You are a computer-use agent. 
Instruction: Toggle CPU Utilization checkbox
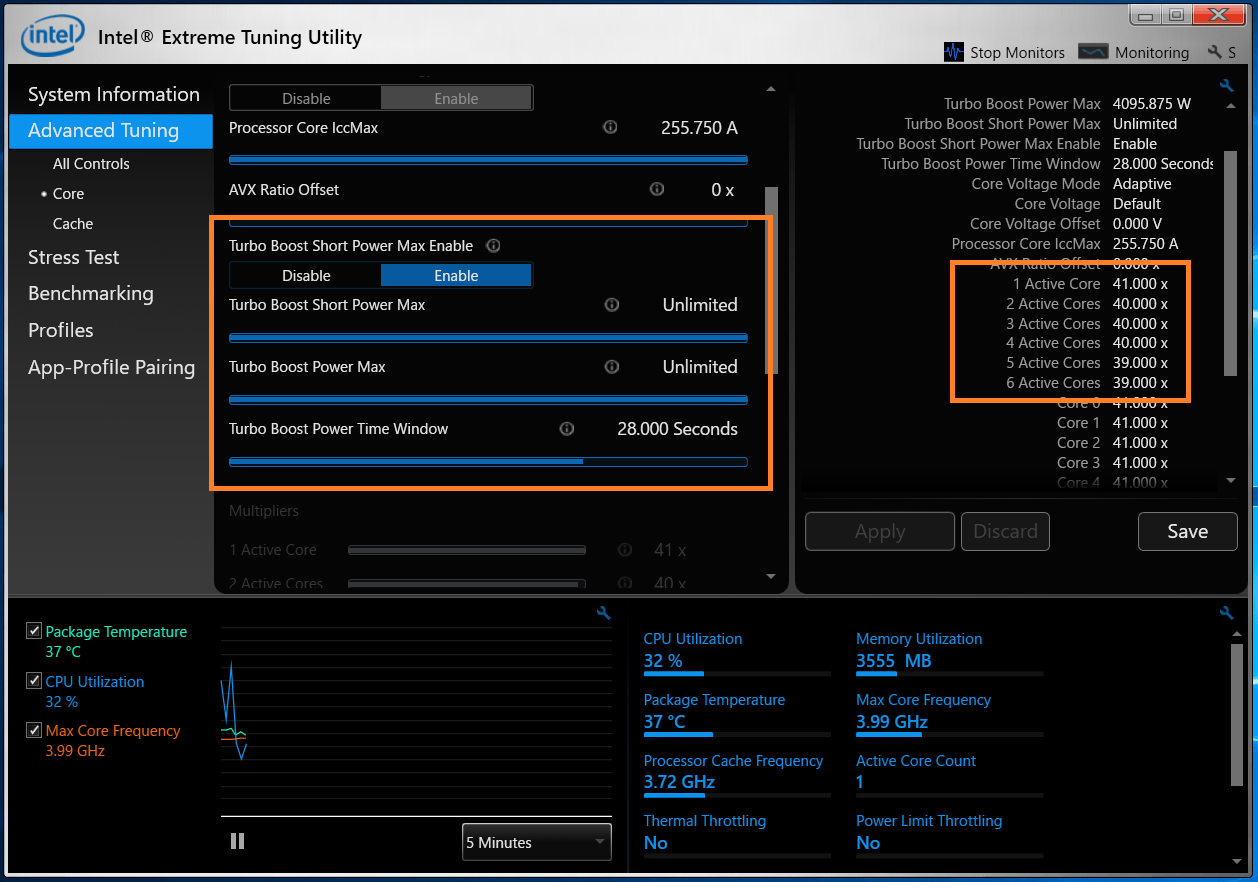[x=34, y=681]
